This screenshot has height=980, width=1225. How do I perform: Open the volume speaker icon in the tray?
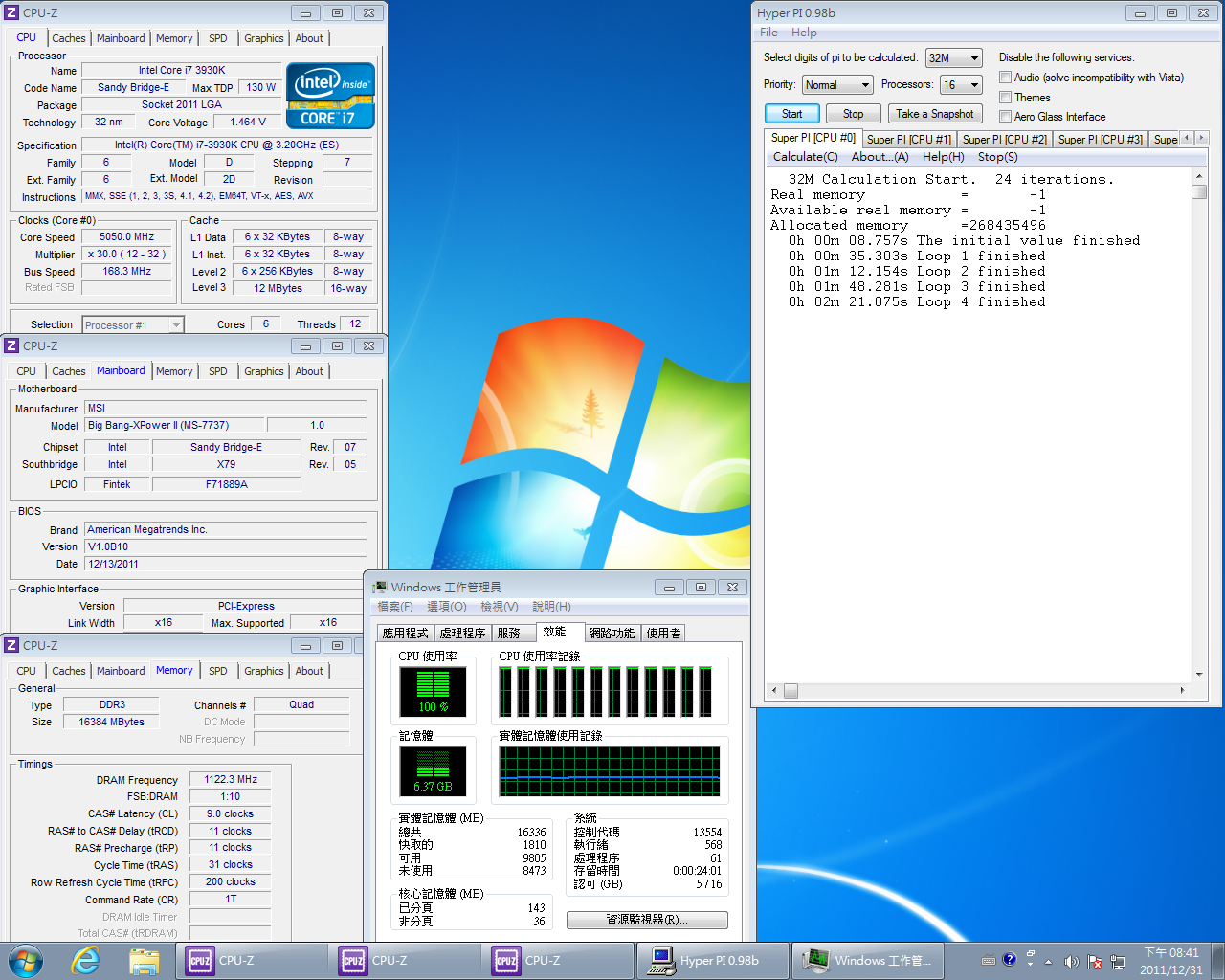click(1071, 961)
